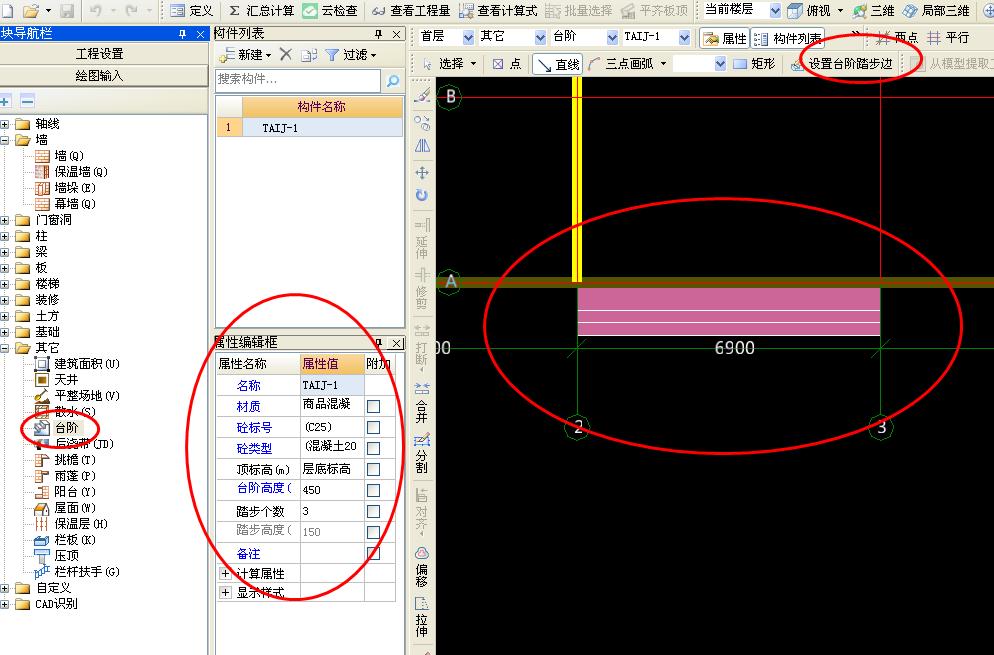Screen dimensions: 994x655
Task: Click the 建筑面积(U) tree icon
Action: (x=42, y=363)
